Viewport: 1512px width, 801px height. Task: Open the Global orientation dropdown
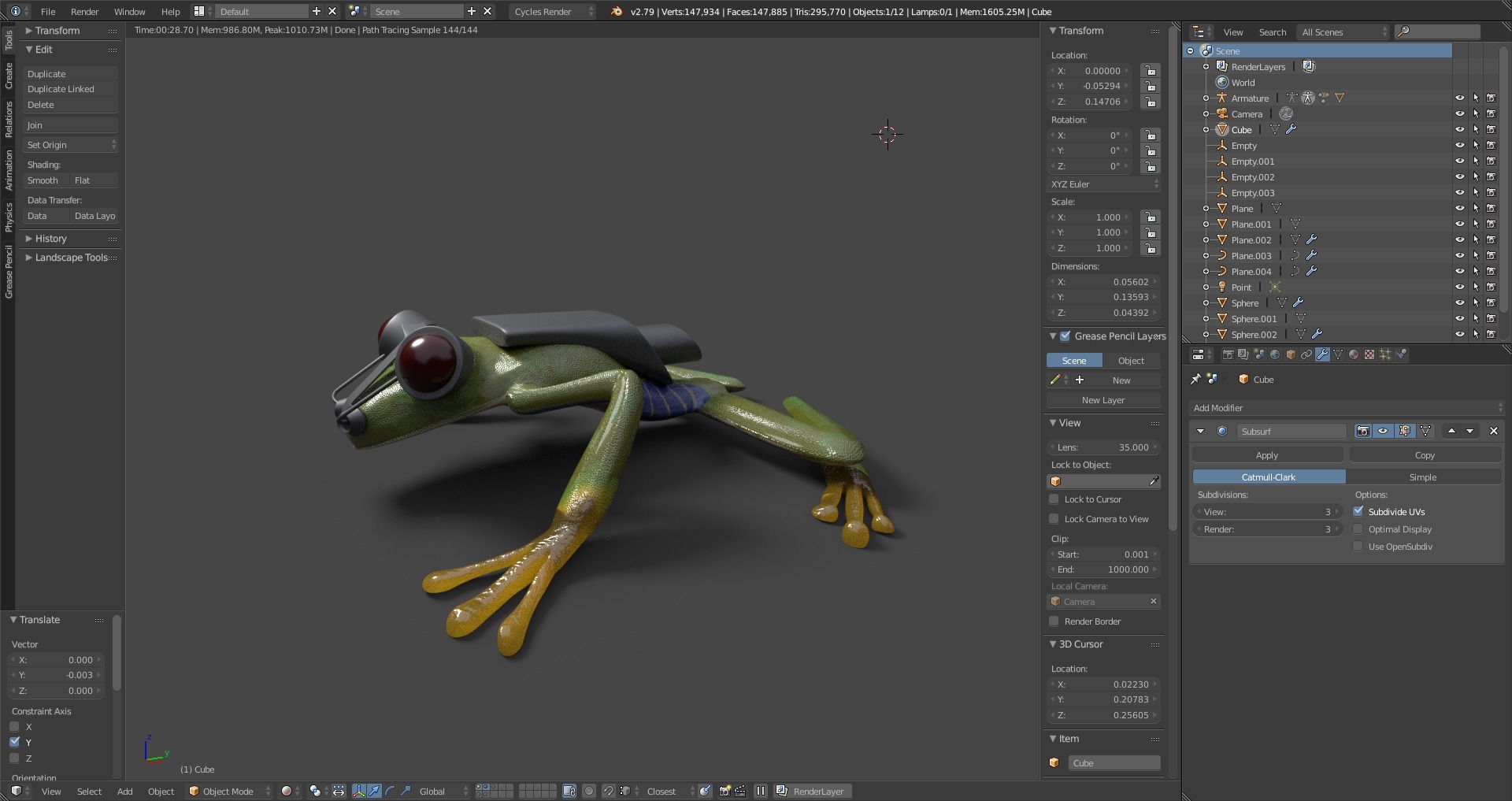443,792
